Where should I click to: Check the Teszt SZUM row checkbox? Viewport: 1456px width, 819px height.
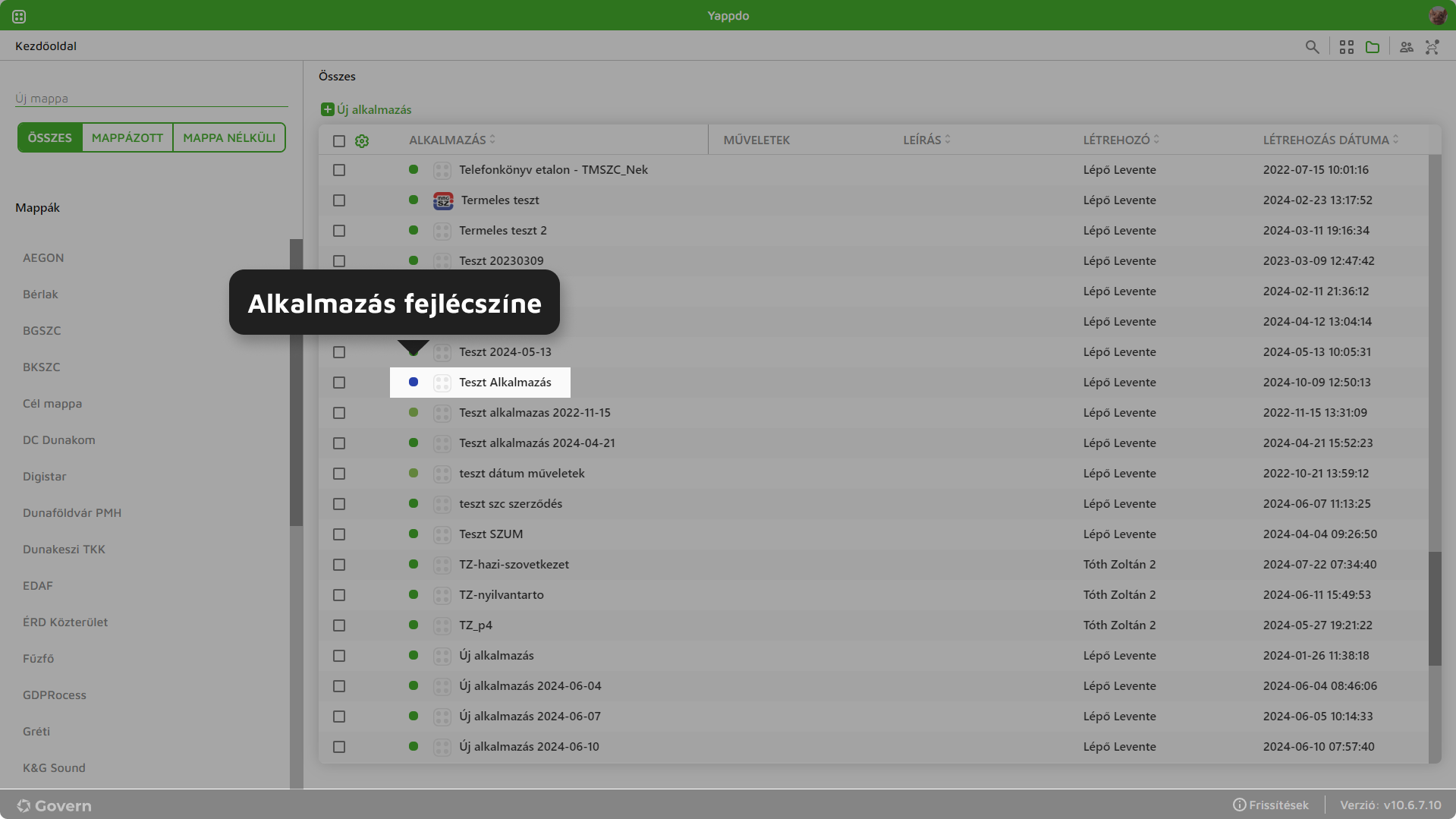[338, 534]
